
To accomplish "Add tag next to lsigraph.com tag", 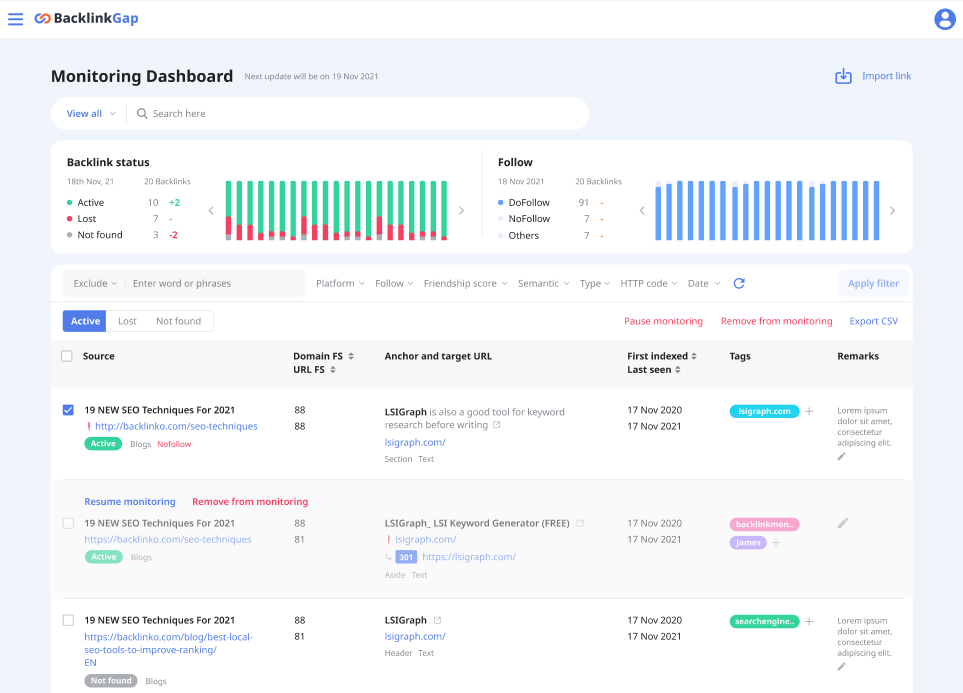I will coord(809,412).
